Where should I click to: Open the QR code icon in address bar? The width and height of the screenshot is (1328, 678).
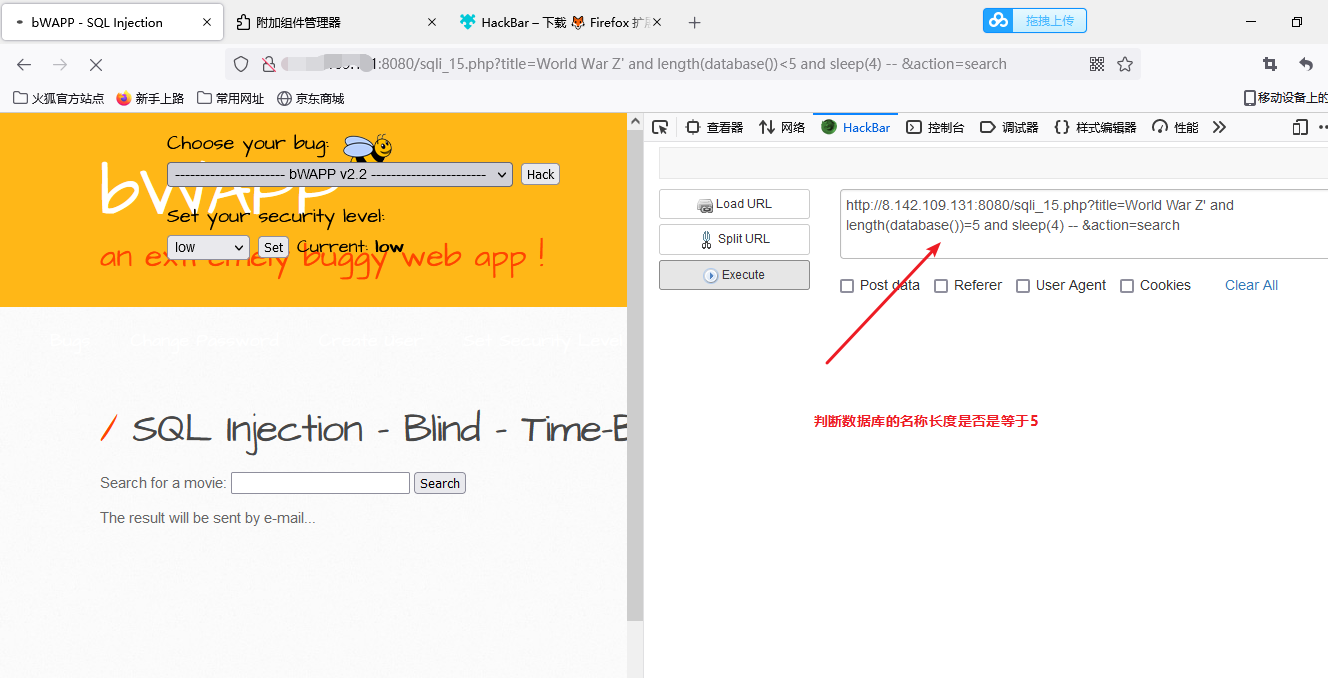point(1097,64)
